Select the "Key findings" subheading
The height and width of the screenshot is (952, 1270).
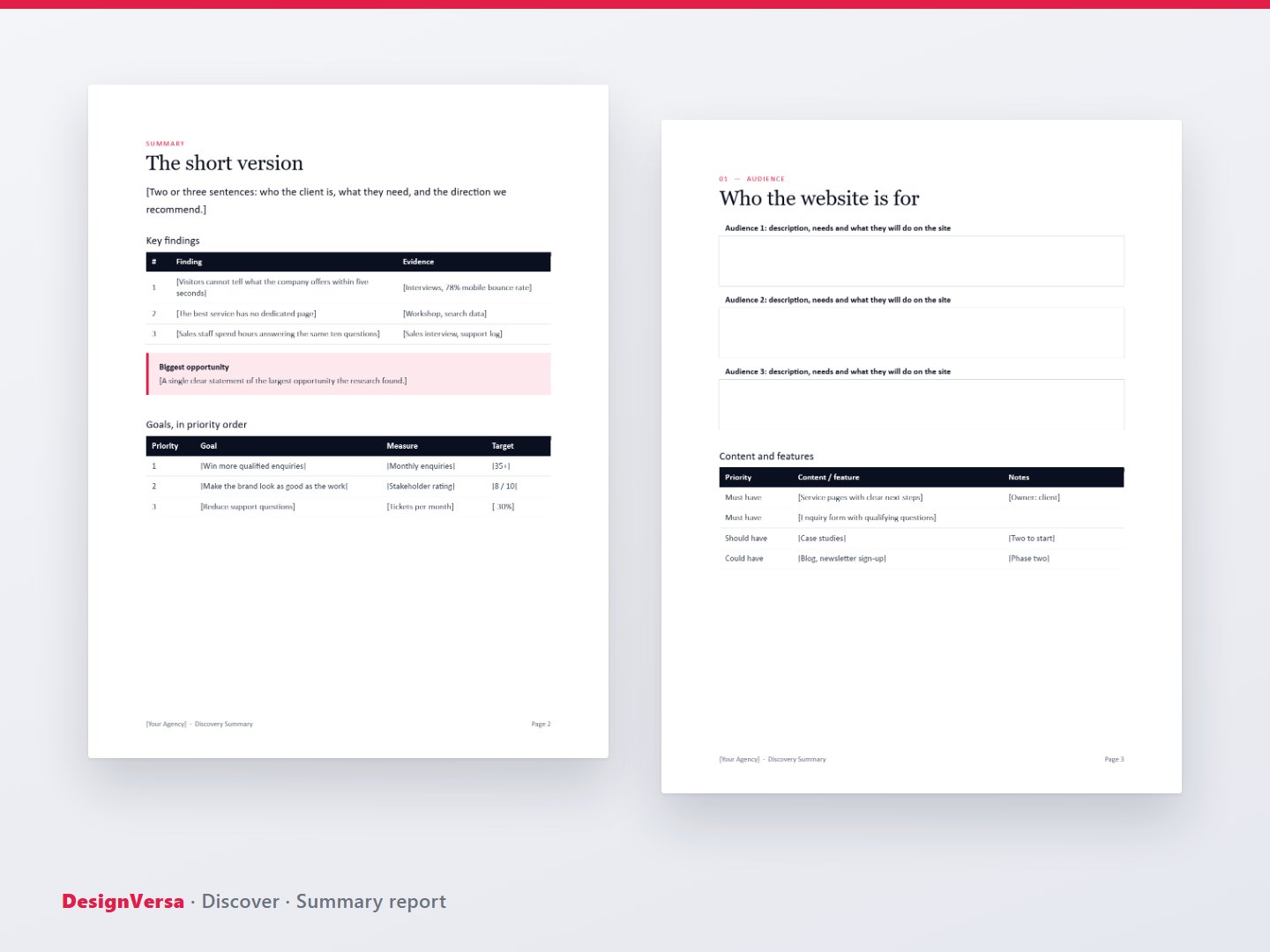coord(173,241)
